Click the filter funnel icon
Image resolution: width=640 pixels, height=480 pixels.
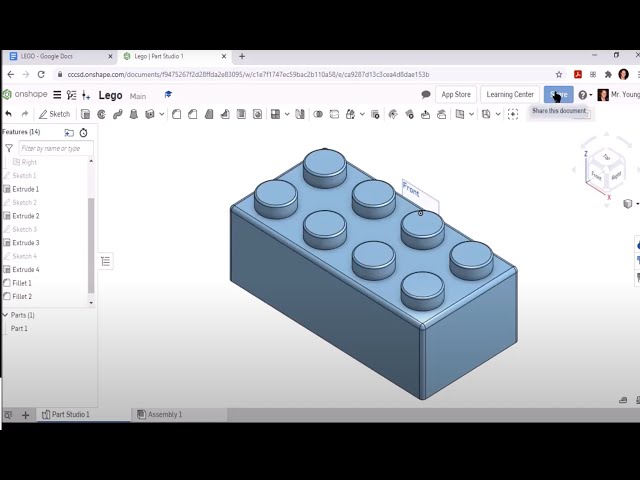(9, 148)
